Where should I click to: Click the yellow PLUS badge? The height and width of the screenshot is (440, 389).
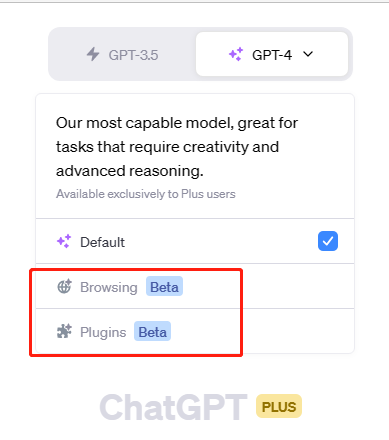(x=279, y=406)
